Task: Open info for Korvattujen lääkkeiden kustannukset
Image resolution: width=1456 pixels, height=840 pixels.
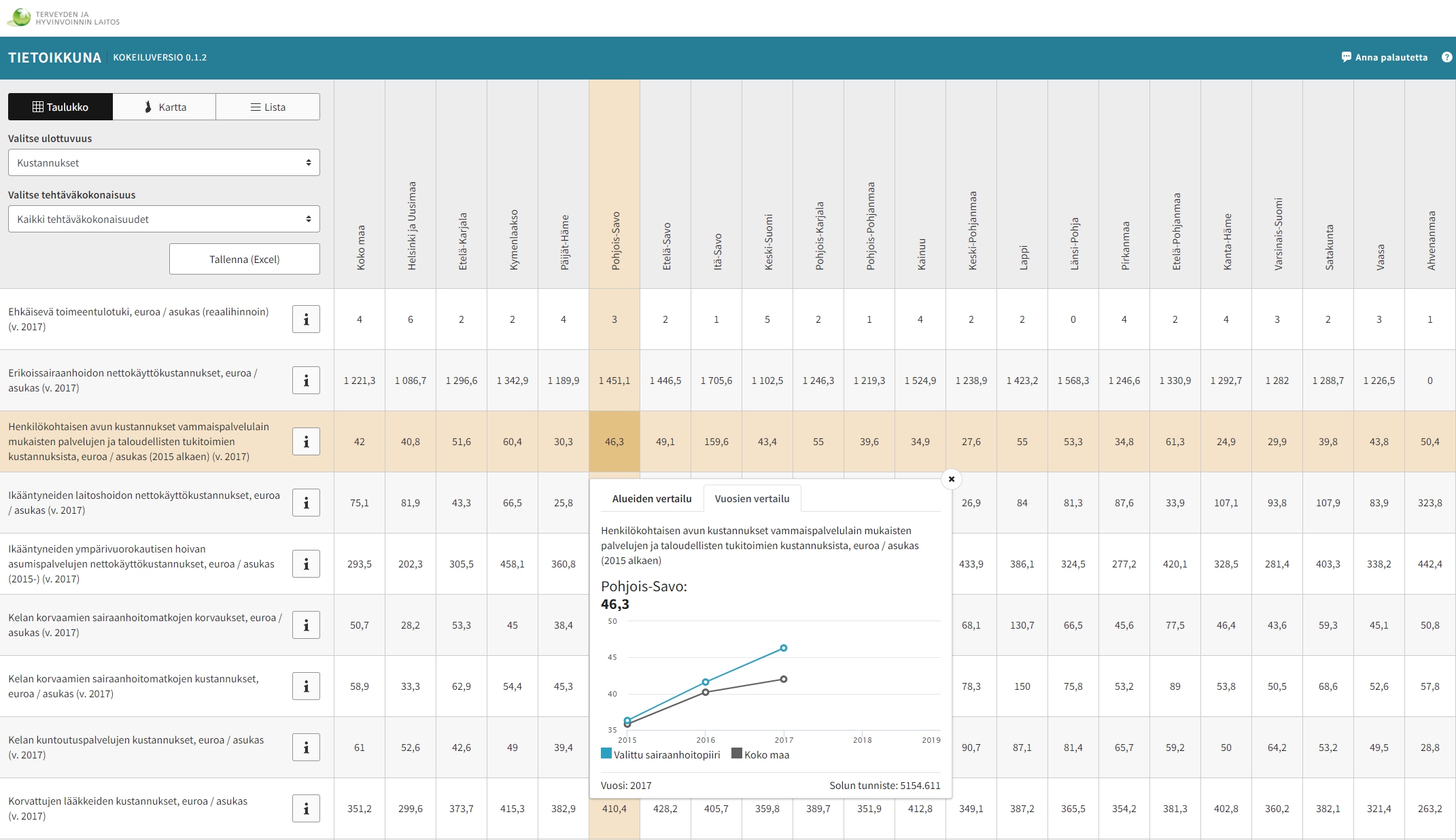Action: 306,809
